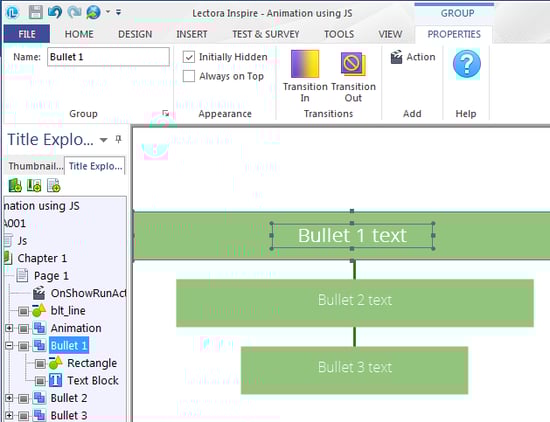
Task: Click the globe preview icon in quick access bar
Action: [x=94, y=13]
